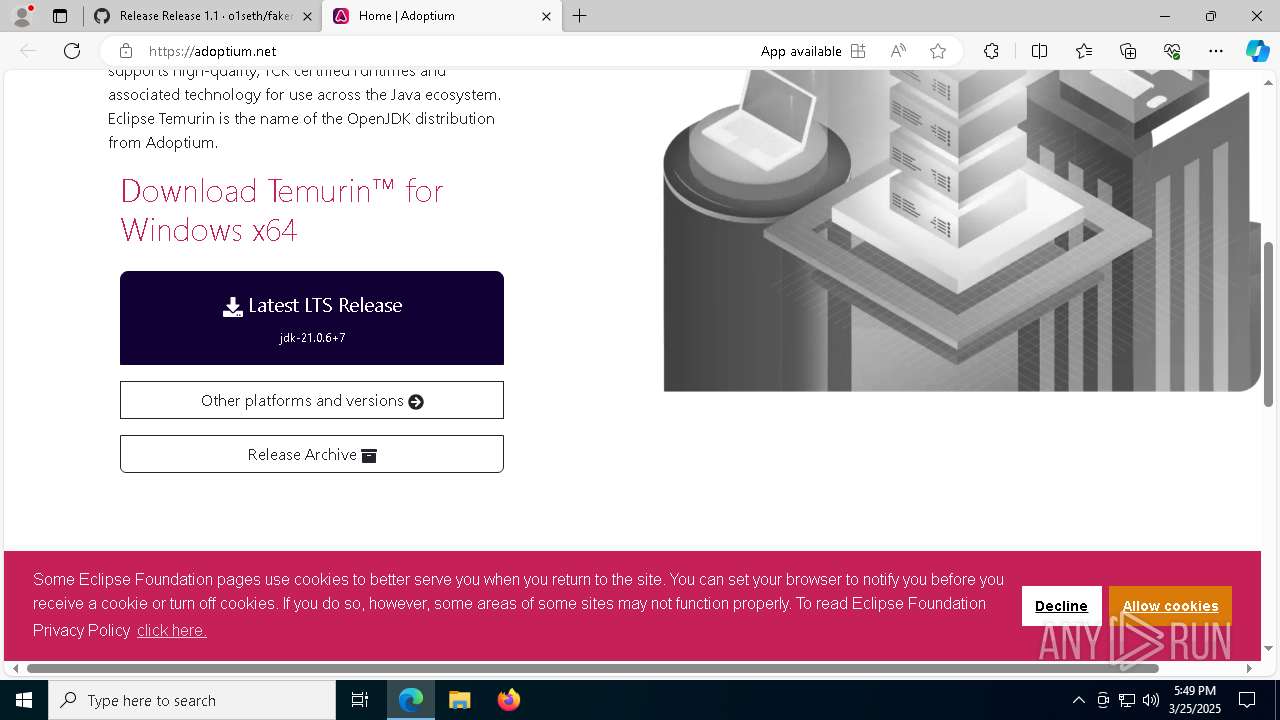1280x720 pixels.
Task: Refresh the current page
Action: [72, 51]
